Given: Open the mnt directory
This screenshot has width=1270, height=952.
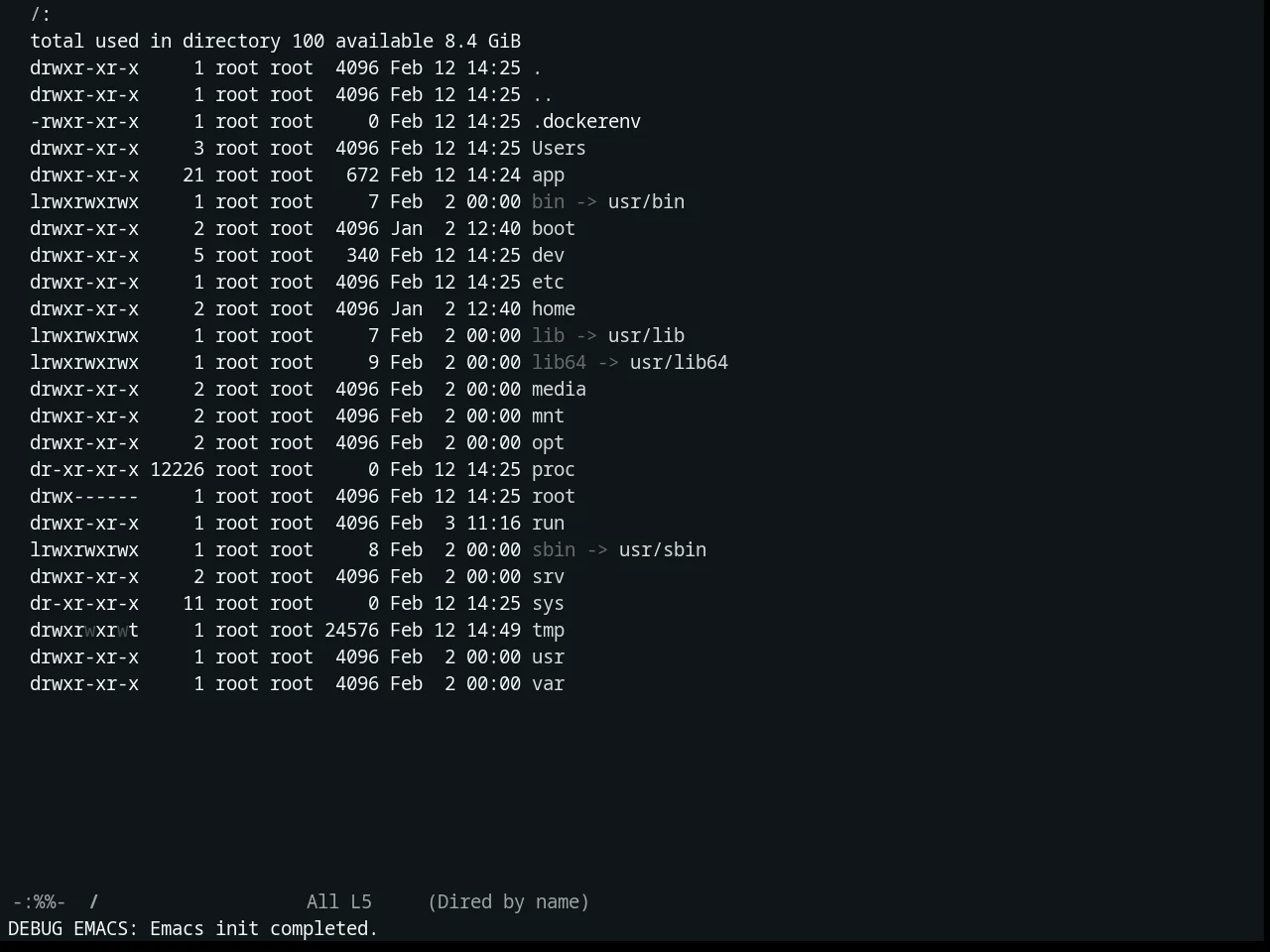Looking at the screenshot, I should (548, 416).
